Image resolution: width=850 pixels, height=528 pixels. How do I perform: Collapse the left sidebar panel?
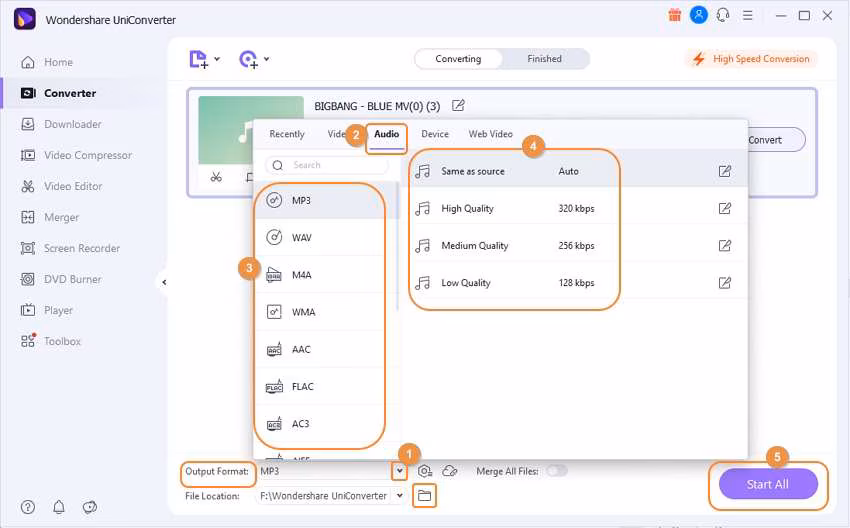click(x=163, y=282)
